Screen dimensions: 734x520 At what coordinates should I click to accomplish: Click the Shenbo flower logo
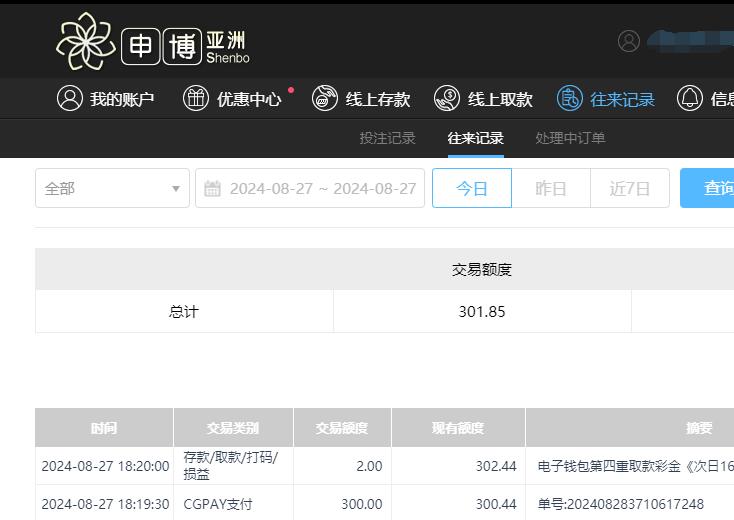86,41
